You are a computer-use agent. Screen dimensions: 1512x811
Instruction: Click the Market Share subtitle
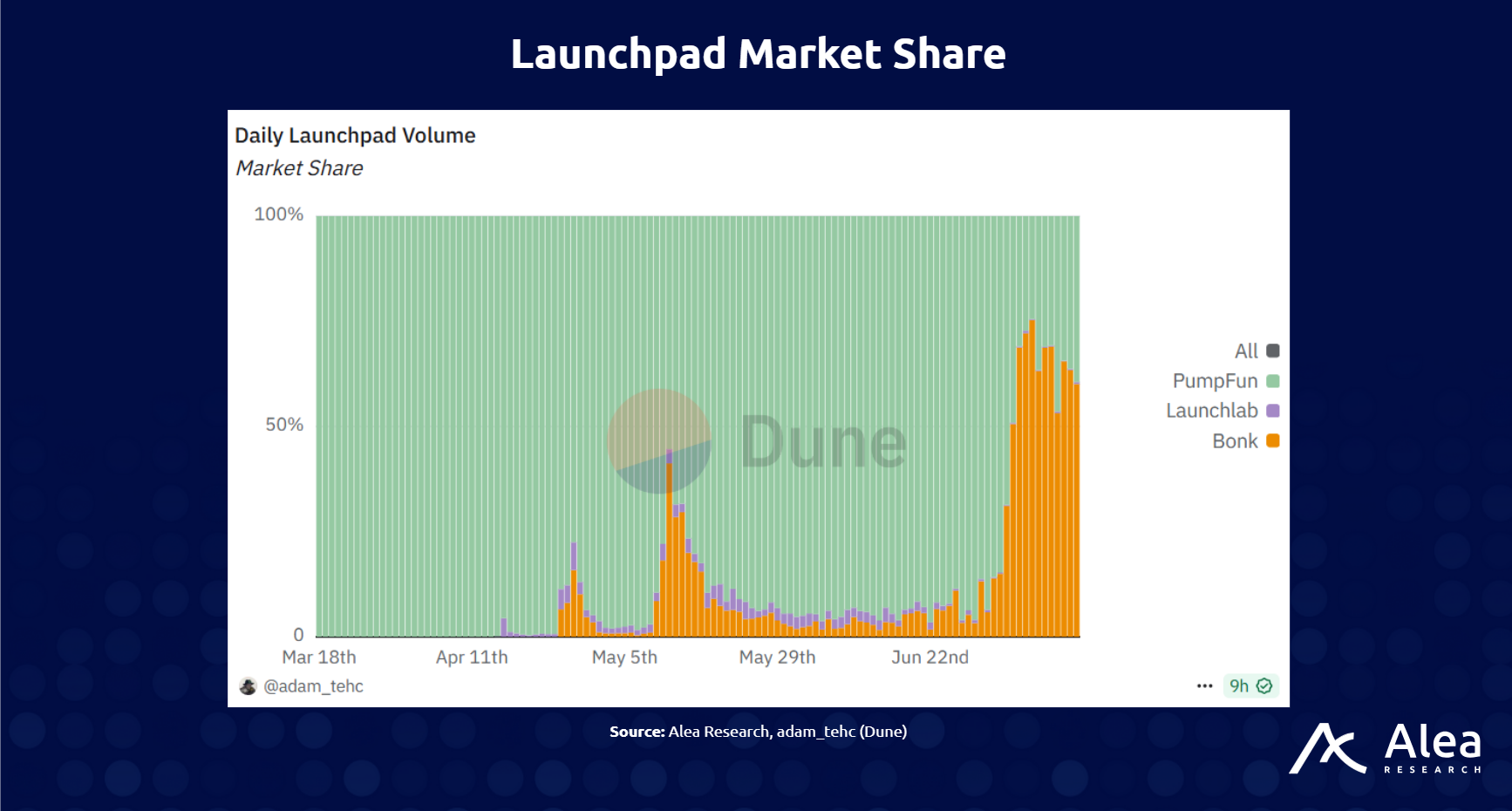click(299, 168)
